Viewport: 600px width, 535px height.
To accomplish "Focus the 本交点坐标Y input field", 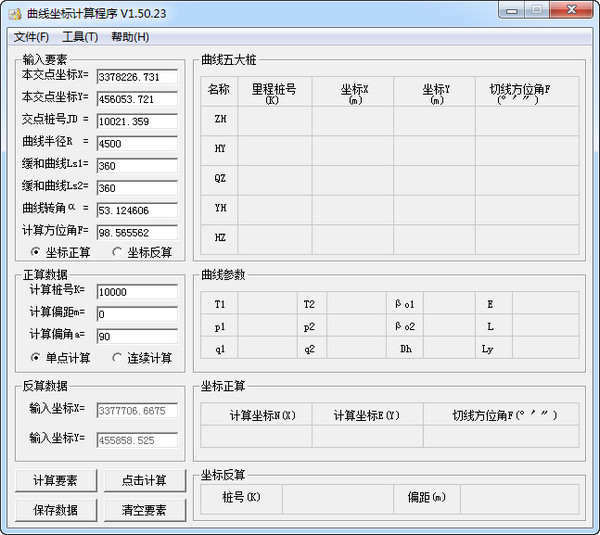I will (136, 99).
